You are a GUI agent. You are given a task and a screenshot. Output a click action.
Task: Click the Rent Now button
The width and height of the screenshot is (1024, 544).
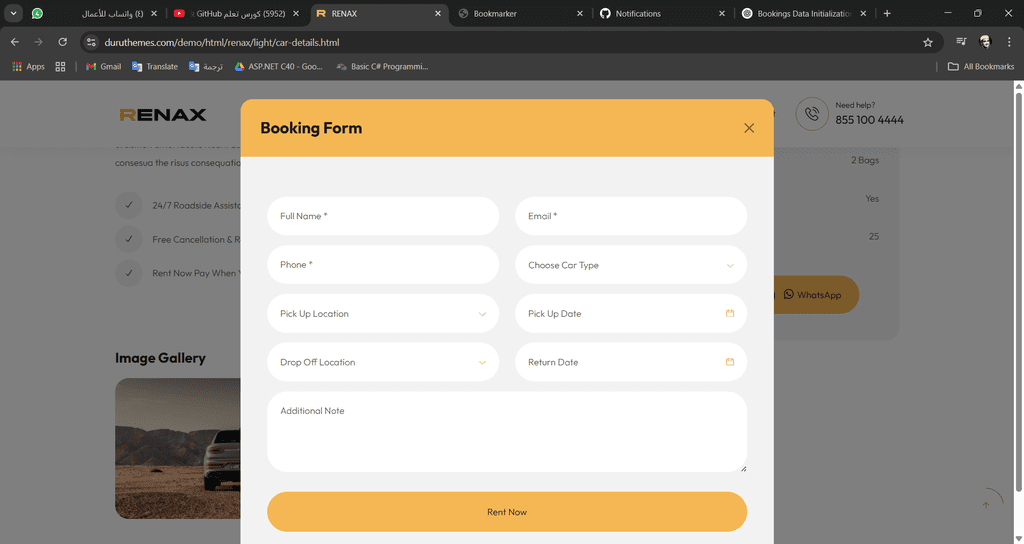tap(507, 512)
